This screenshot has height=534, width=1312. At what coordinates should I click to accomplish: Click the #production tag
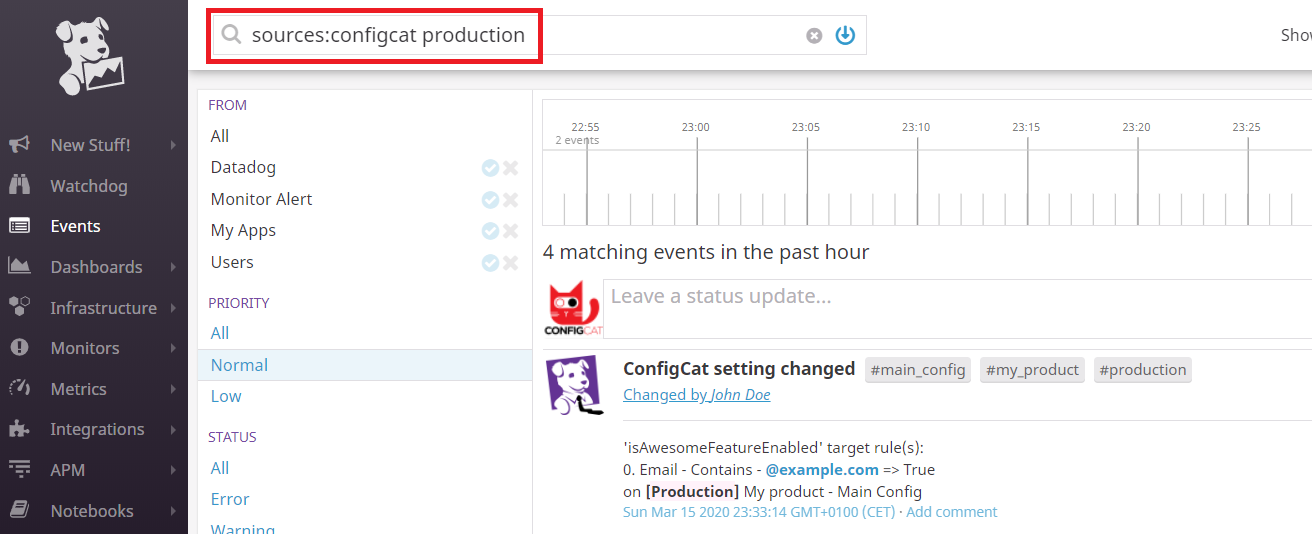coord(1143,370)
